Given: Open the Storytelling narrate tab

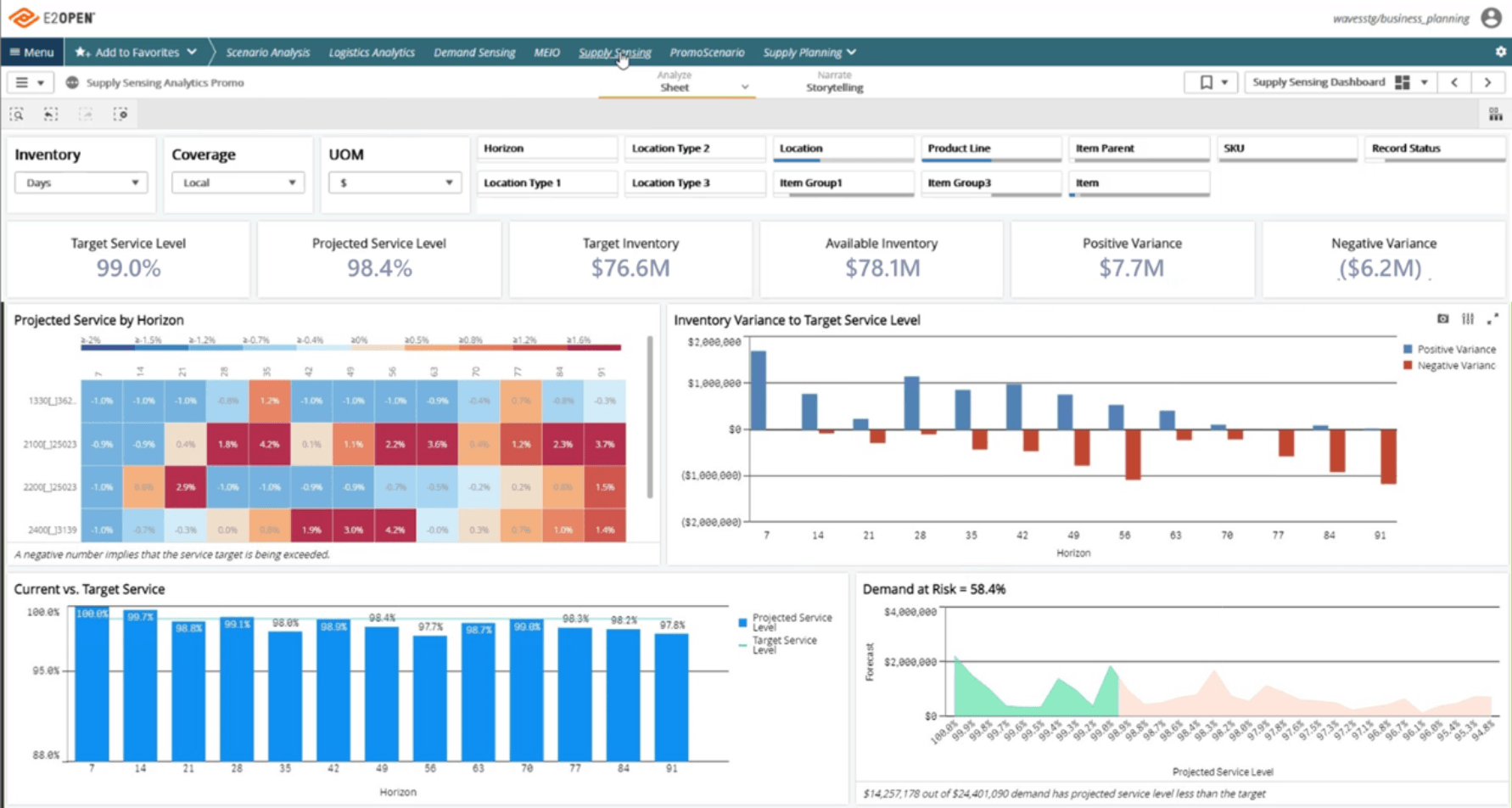Looking at the screenshot, I should pyautogui.click(x=834, y=82).
